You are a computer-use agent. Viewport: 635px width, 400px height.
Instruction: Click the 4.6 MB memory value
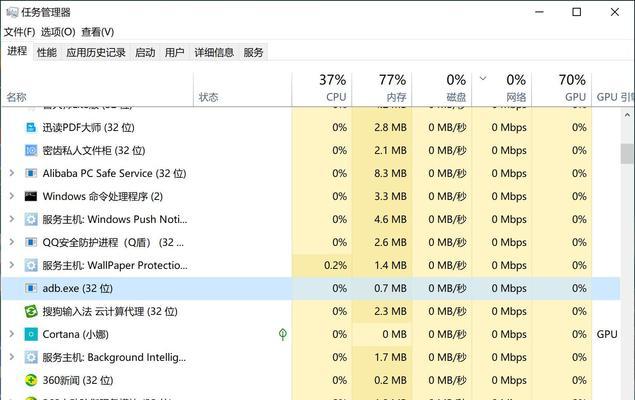pos(390,219)
